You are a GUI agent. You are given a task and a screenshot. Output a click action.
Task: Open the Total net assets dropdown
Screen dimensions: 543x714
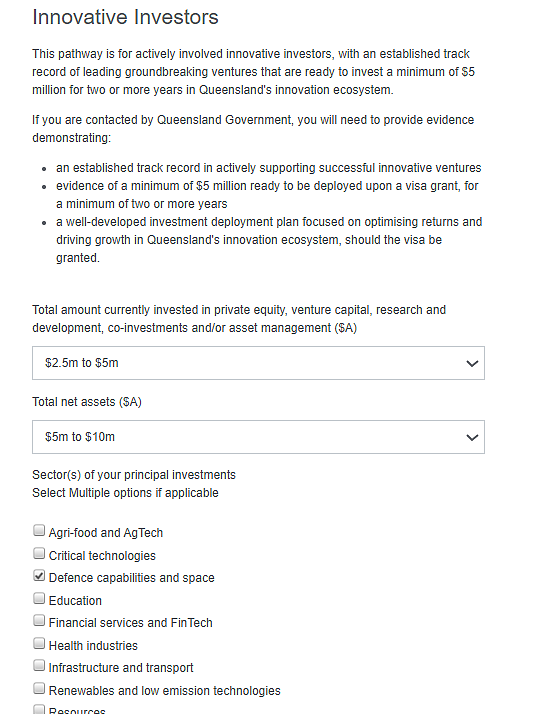(258, 437)
